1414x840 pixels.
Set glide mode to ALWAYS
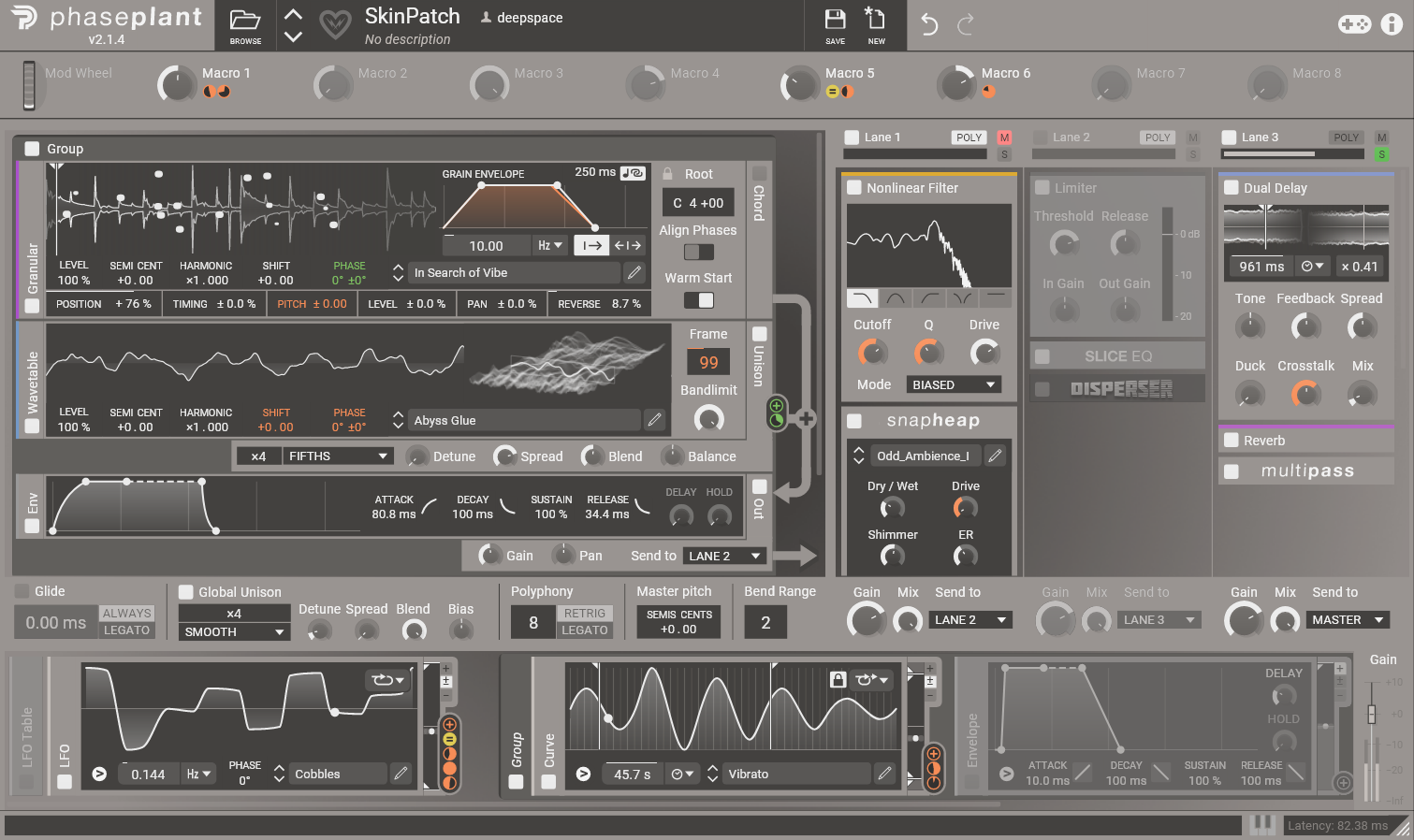(126, 613)
